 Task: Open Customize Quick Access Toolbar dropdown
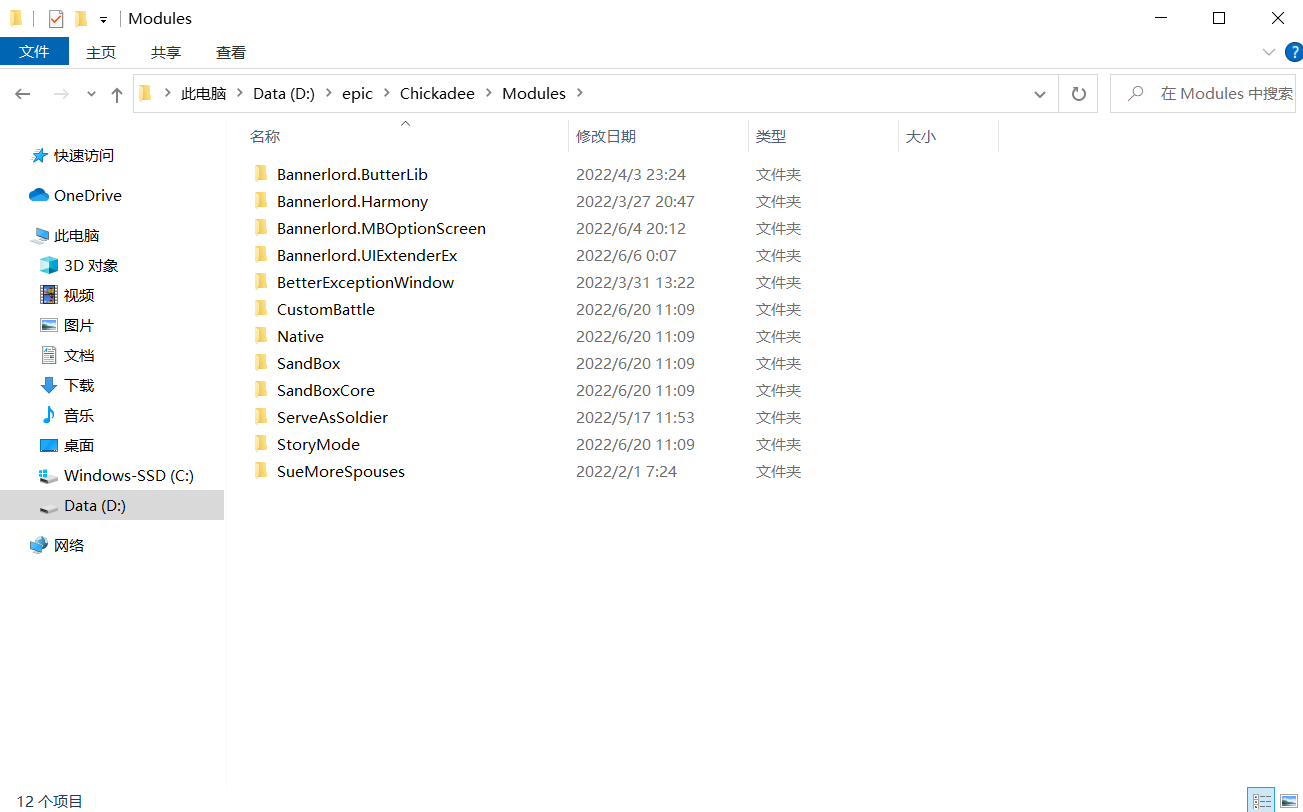tap(103, 19)
